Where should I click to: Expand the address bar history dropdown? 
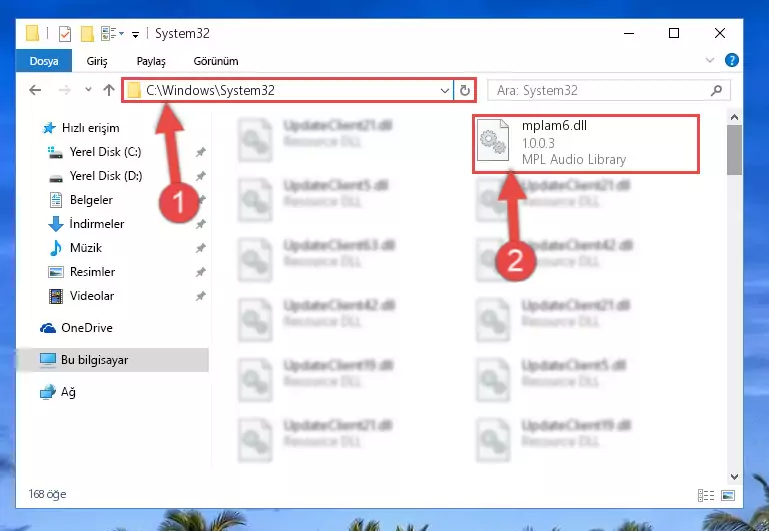point(444,91)
